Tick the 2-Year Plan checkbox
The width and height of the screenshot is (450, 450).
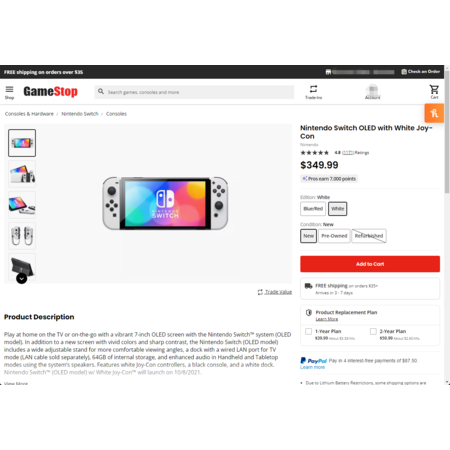pyautogui.click(x=373, y=331)
